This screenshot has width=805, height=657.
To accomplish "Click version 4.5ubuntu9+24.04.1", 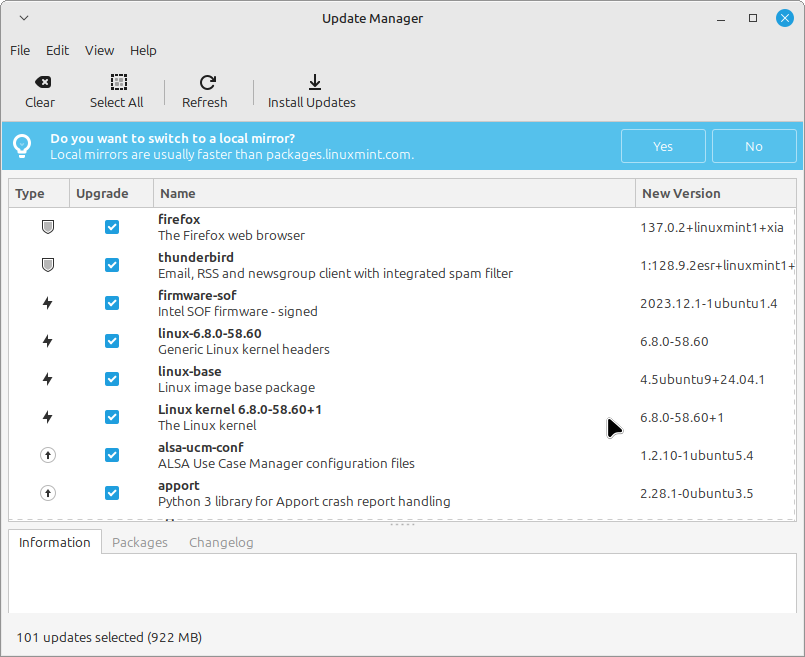I will coord(702,379).
